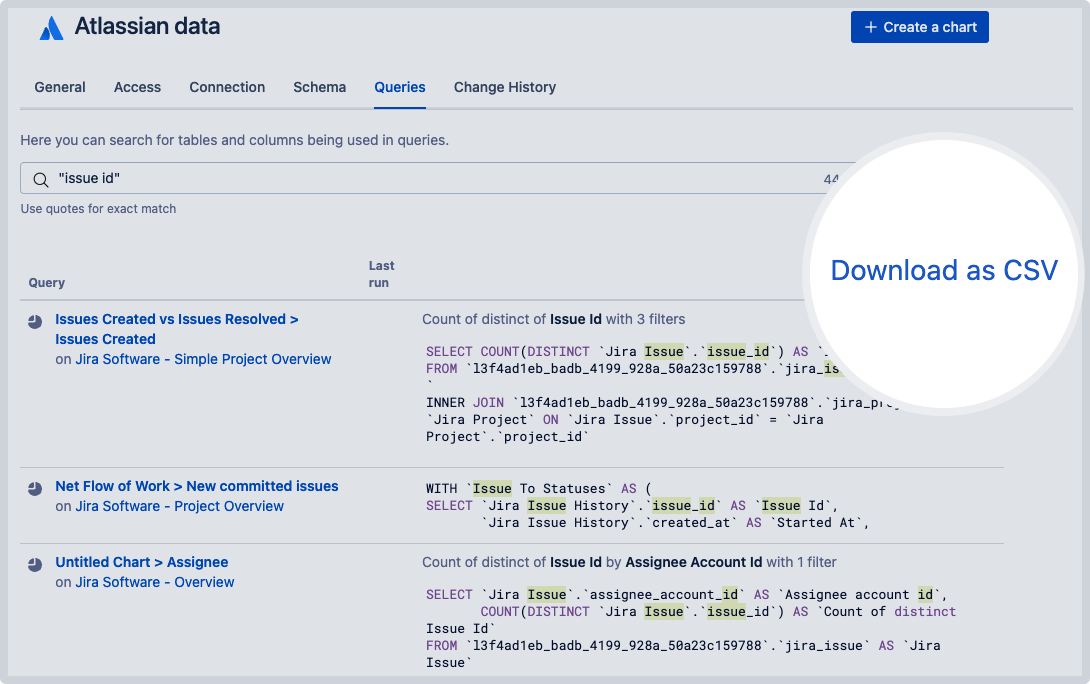Viewport: 1090px width, 684px height.
Task: Click chart icon beside Net Flow of Work
Action: 35,489
